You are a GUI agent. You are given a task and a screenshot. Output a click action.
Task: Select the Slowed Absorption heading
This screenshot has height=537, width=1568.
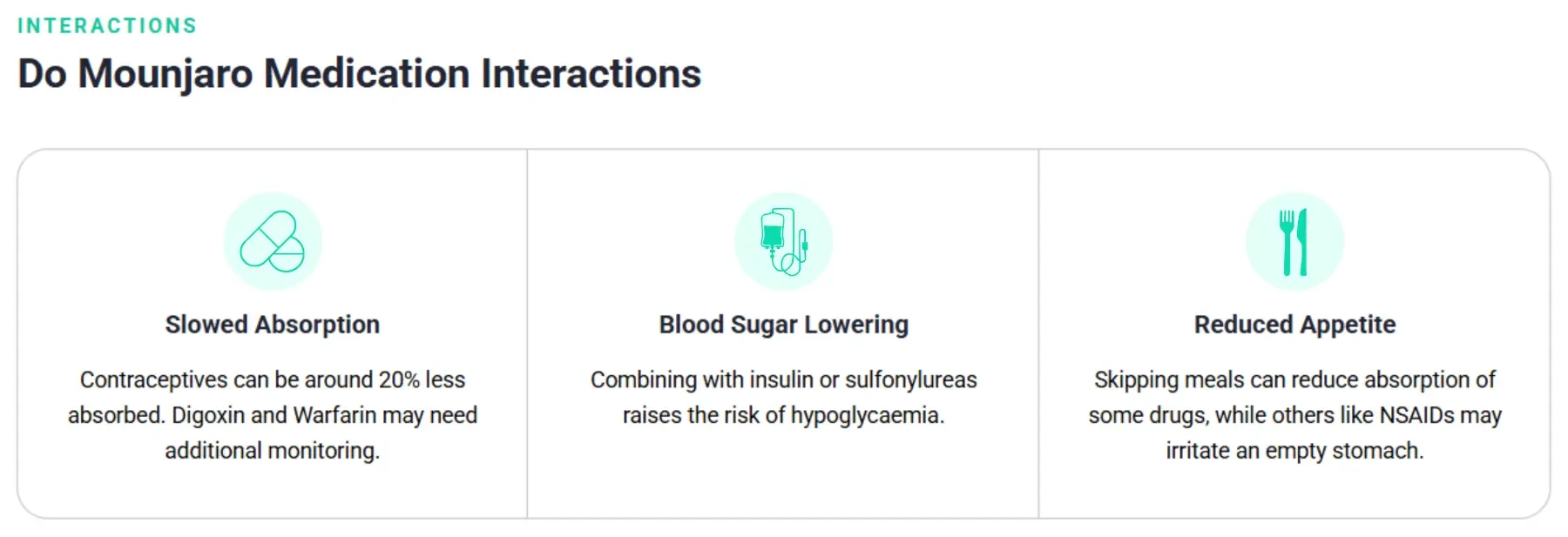point(273,325)
